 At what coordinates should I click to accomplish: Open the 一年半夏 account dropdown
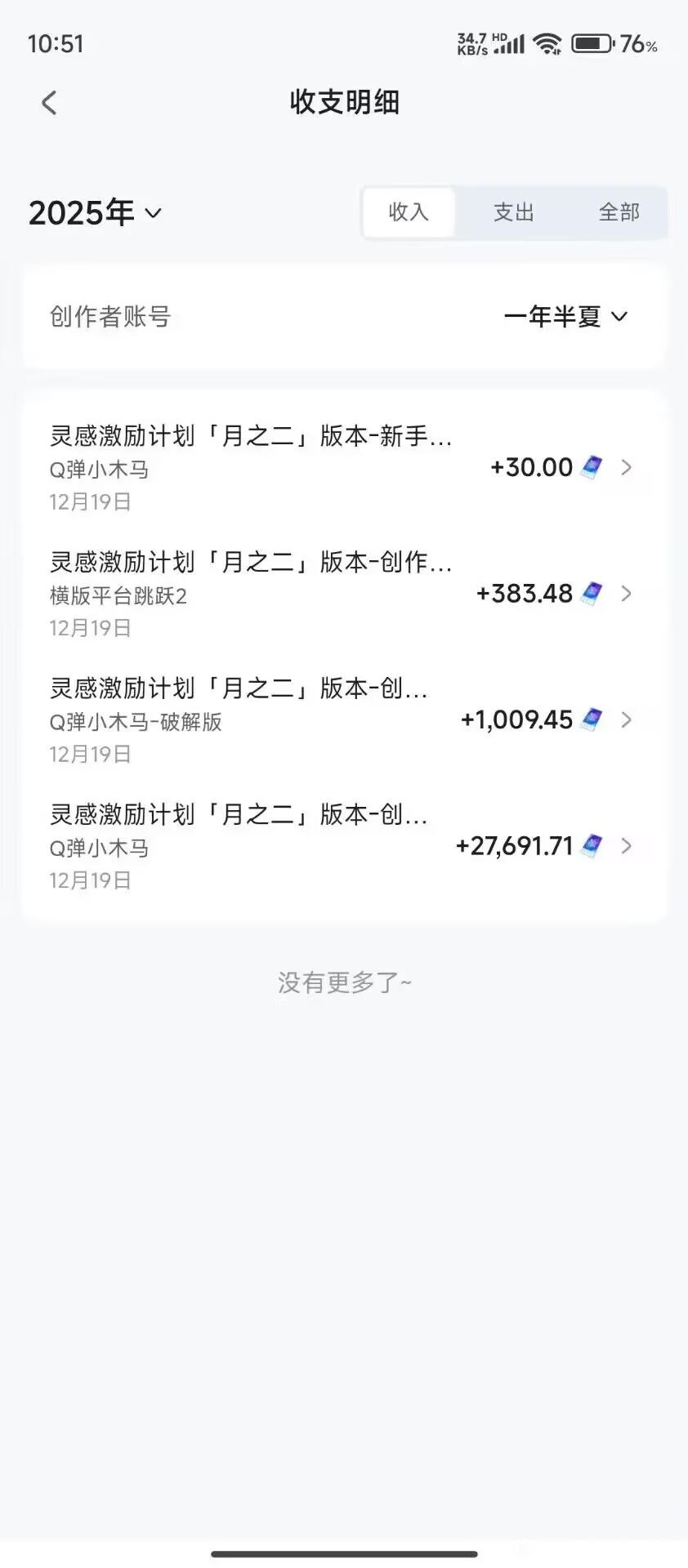click(x=565, y=316)
